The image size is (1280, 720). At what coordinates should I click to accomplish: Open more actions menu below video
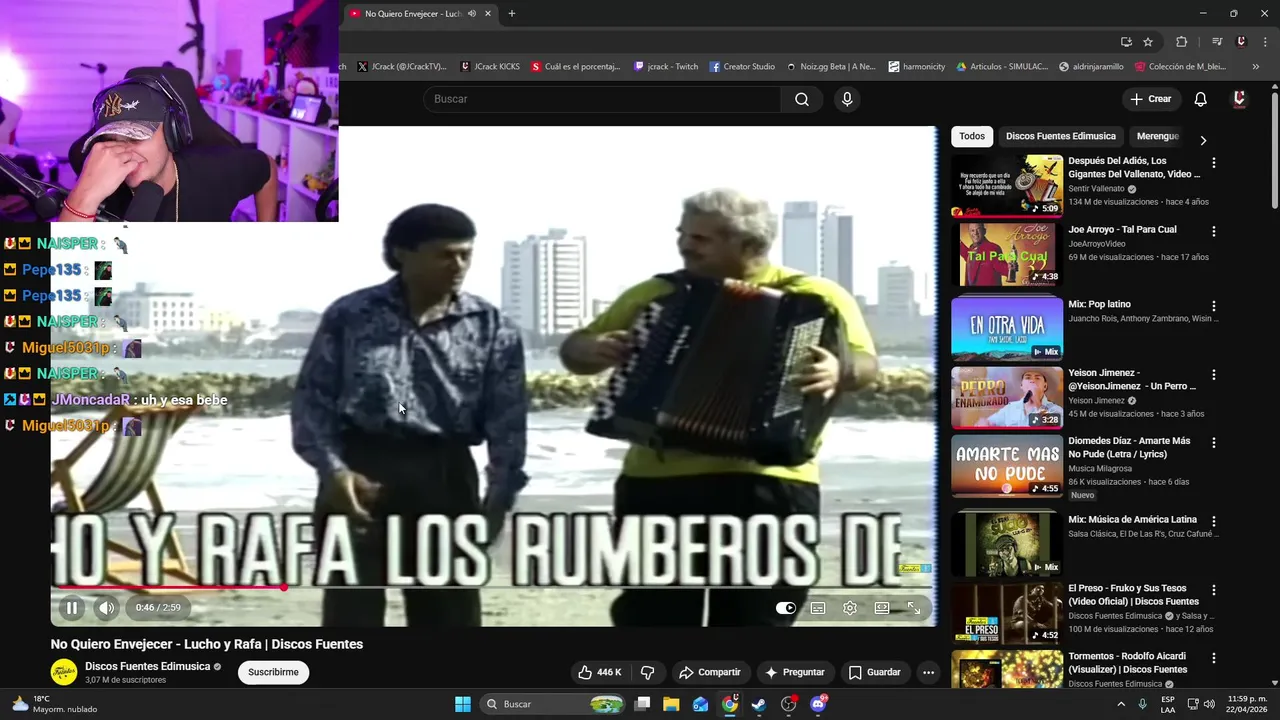click(928, 672)
